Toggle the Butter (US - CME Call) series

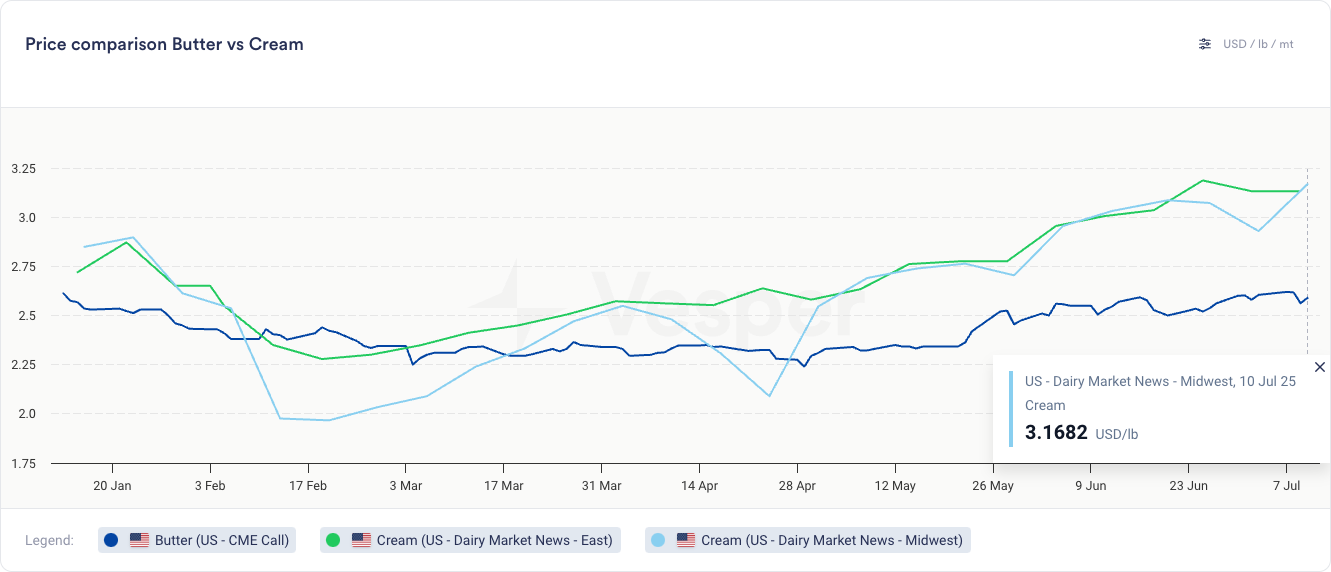click(x=222, y=540)
